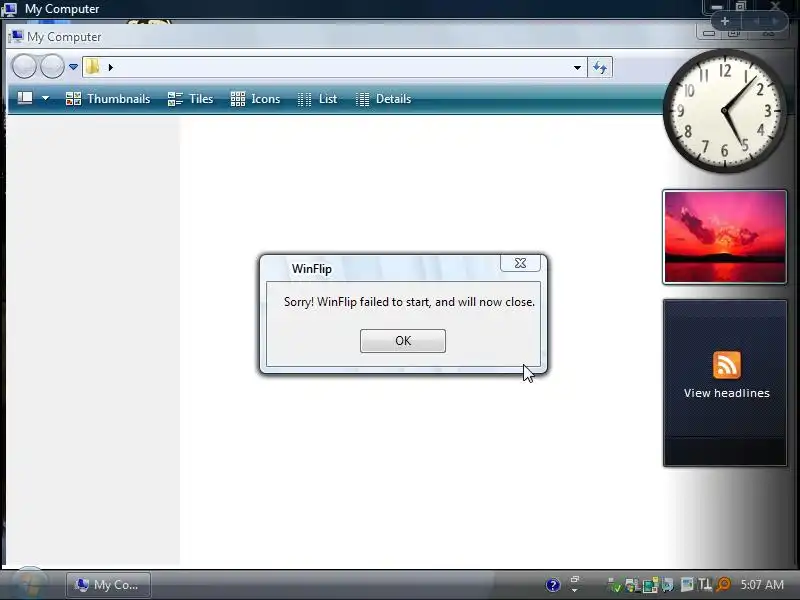Click the sidebar analog clock gadget
The image size is (800, 600).
tap(724, 111)
